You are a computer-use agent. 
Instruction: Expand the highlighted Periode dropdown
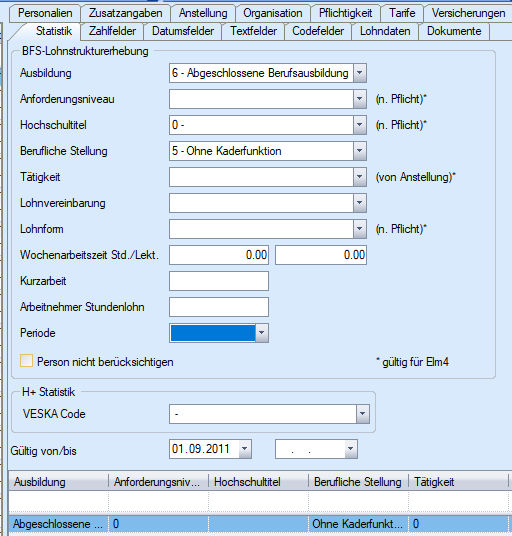[x=262, y=333]
